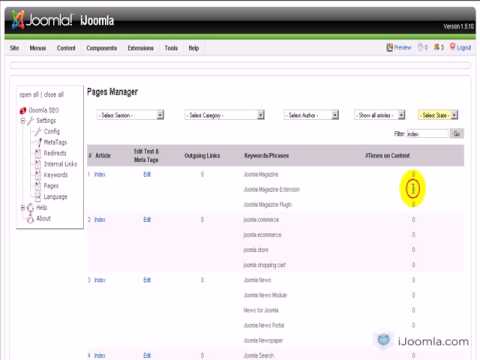The image size is (480, 360).
Task: Click Edit for the Joomla News row
Action: [x=147, y=280]
